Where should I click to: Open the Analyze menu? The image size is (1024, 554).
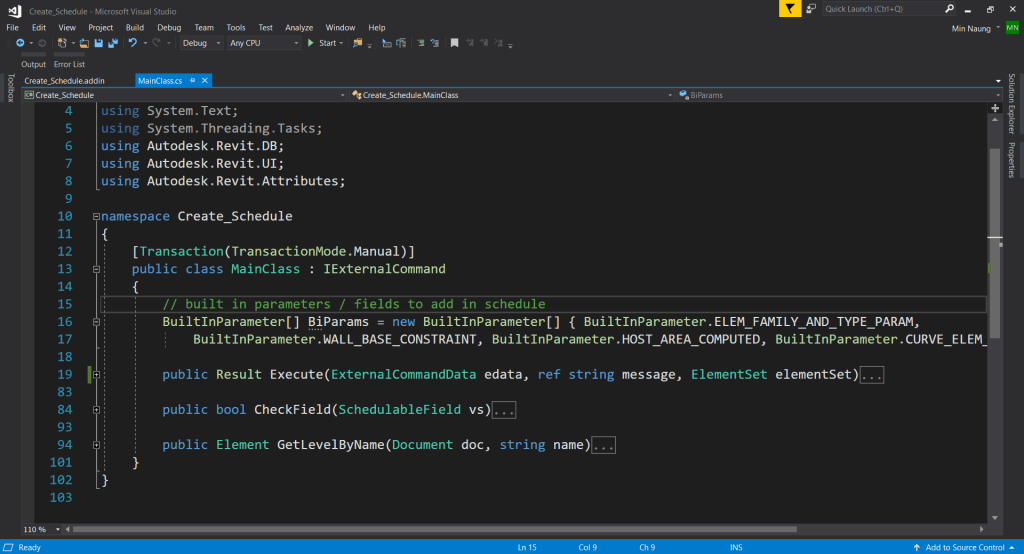(298, 27)
